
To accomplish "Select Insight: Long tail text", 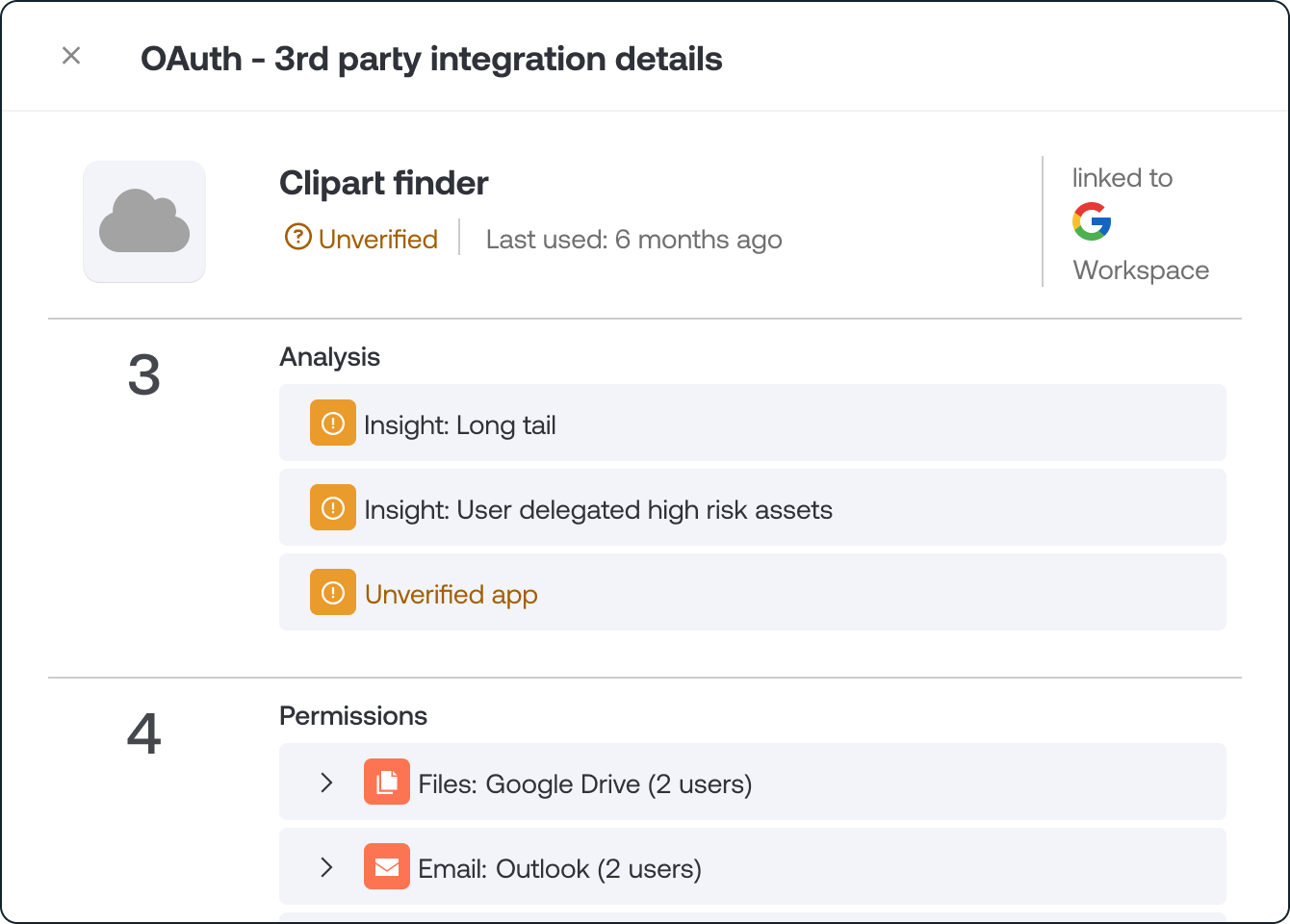I will [x=460, y=425].
